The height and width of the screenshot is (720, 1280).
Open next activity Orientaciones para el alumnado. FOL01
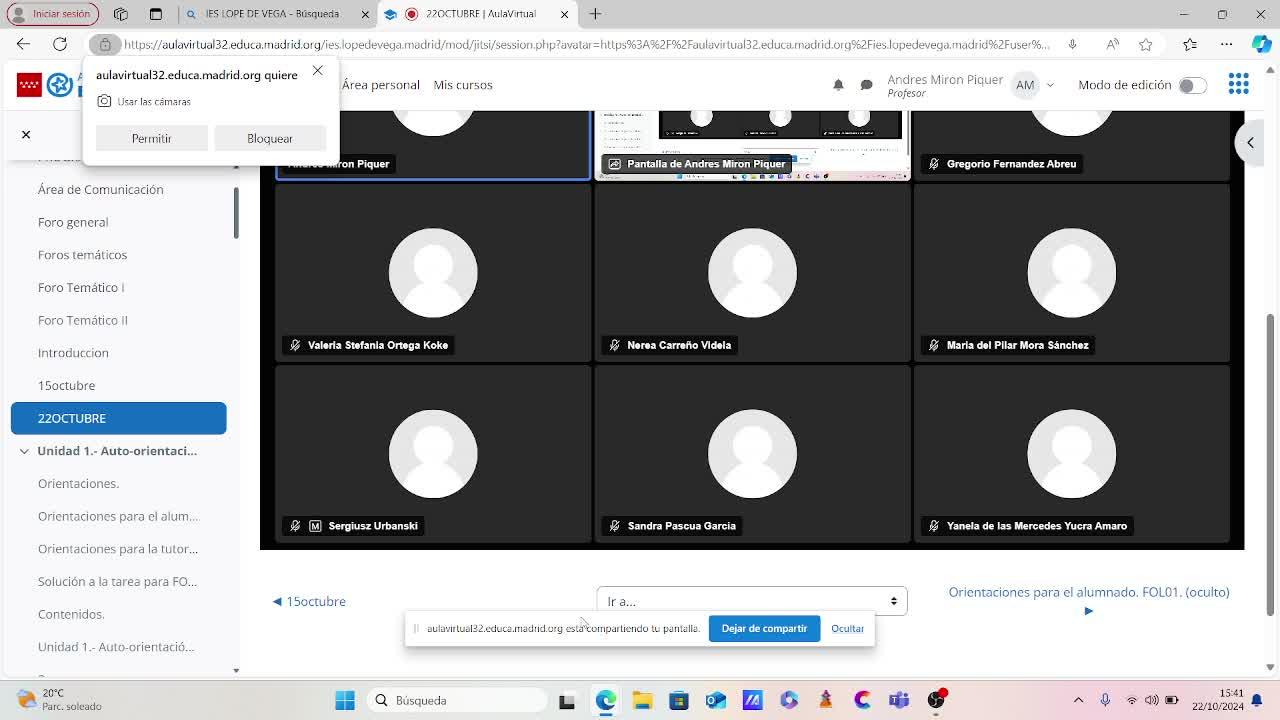[x=1089, y=601]
